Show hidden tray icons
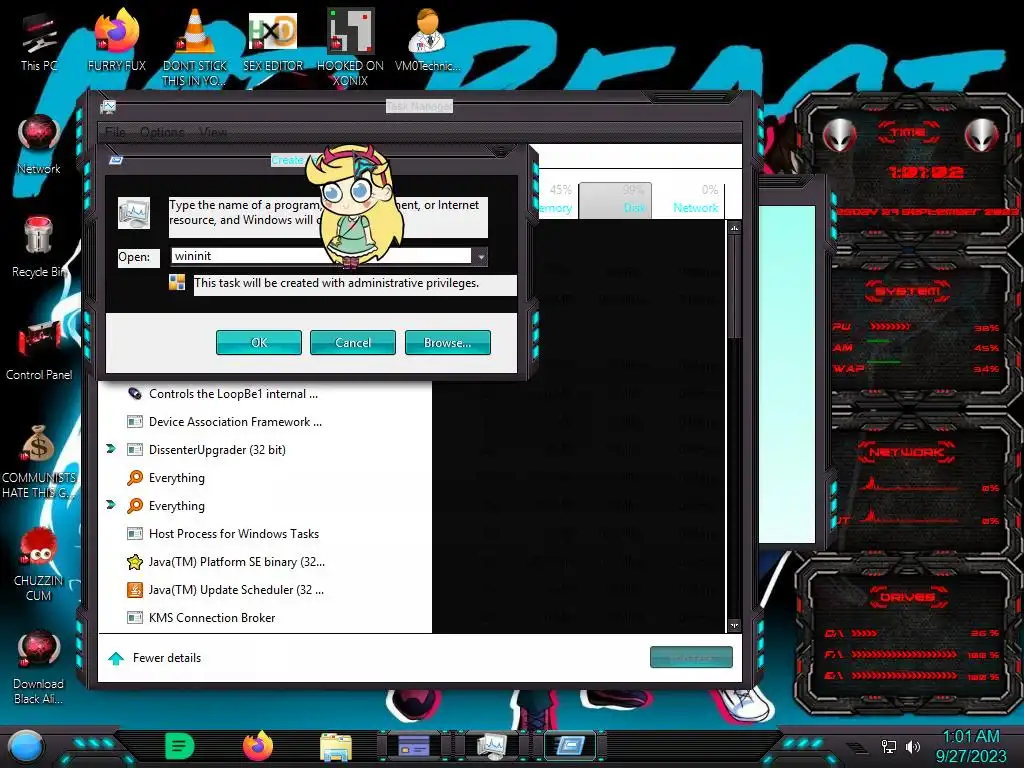This screenshot has width=1024, height=768. [x=857, y=747]
